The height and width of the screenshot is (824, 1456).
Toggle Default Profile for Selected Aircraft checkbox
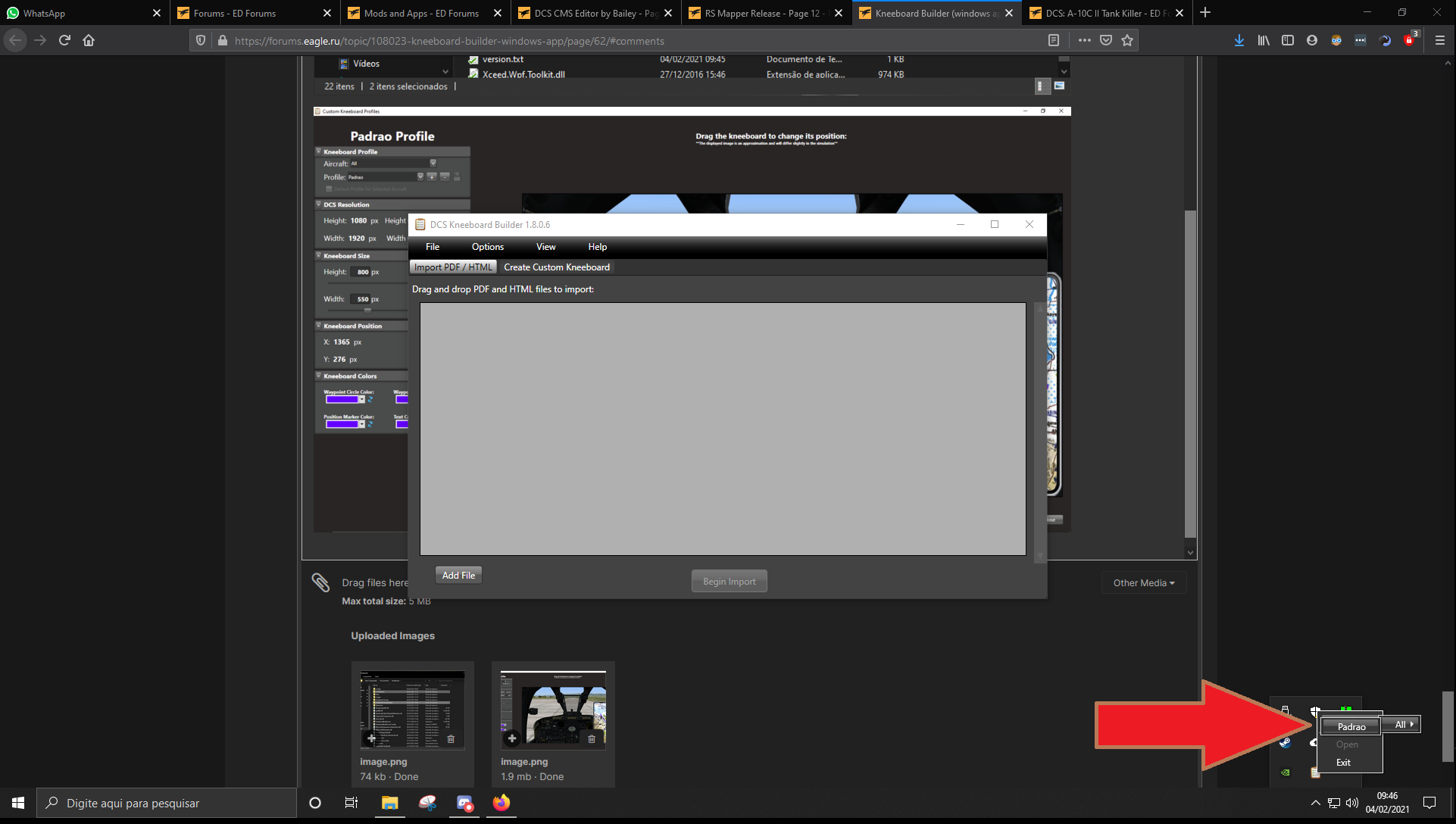click(330, 189)
